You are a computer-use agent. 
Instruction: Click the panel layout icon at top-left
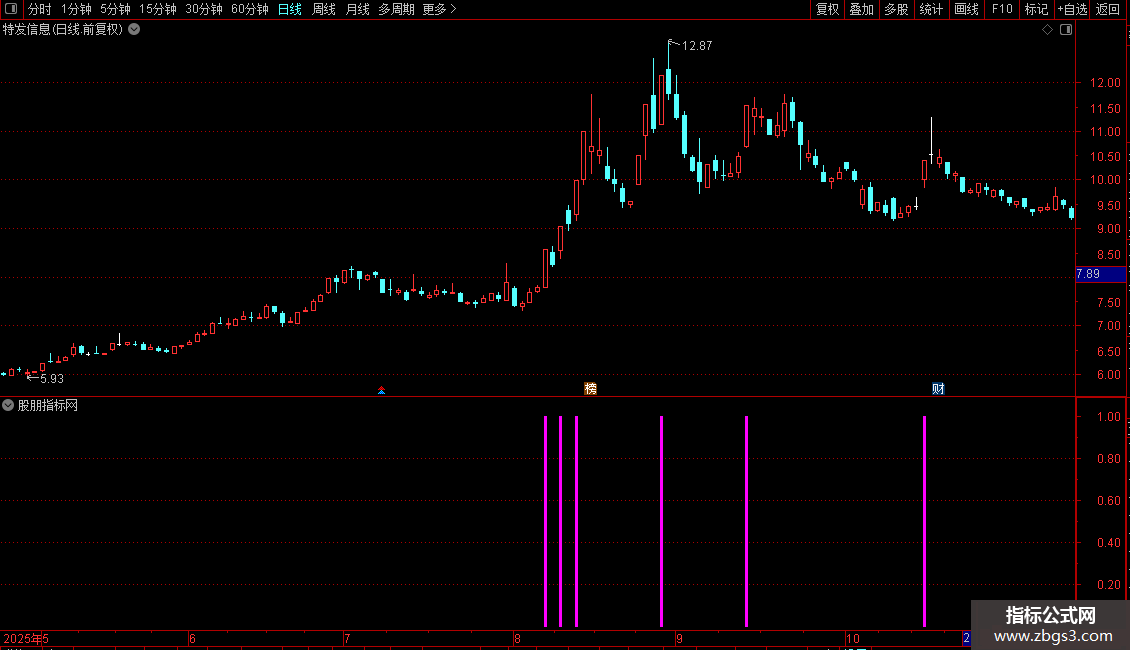(11, 9)
